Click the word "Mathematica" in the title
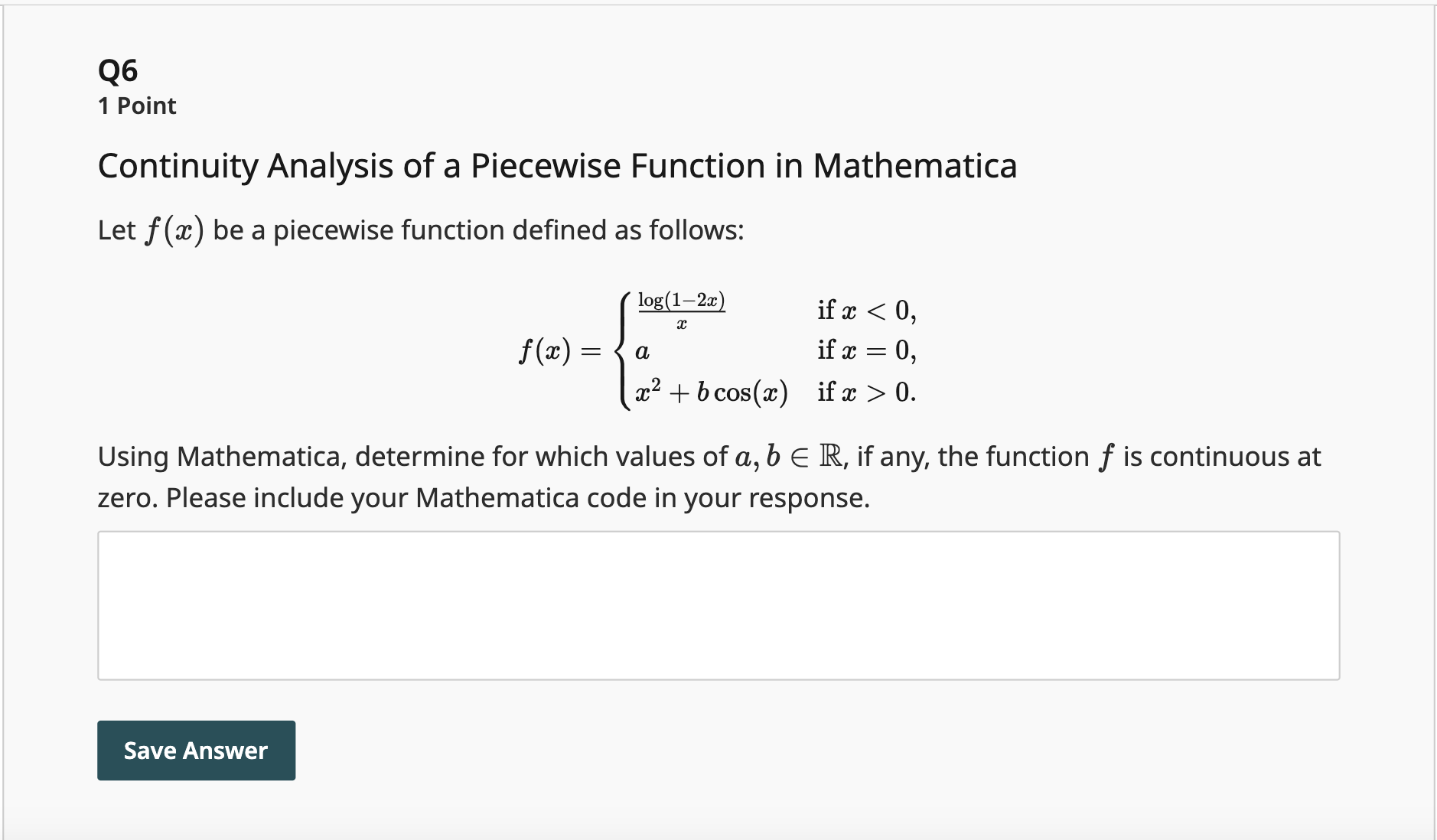Screen dimensions: 1437x840 coord(914,166)
